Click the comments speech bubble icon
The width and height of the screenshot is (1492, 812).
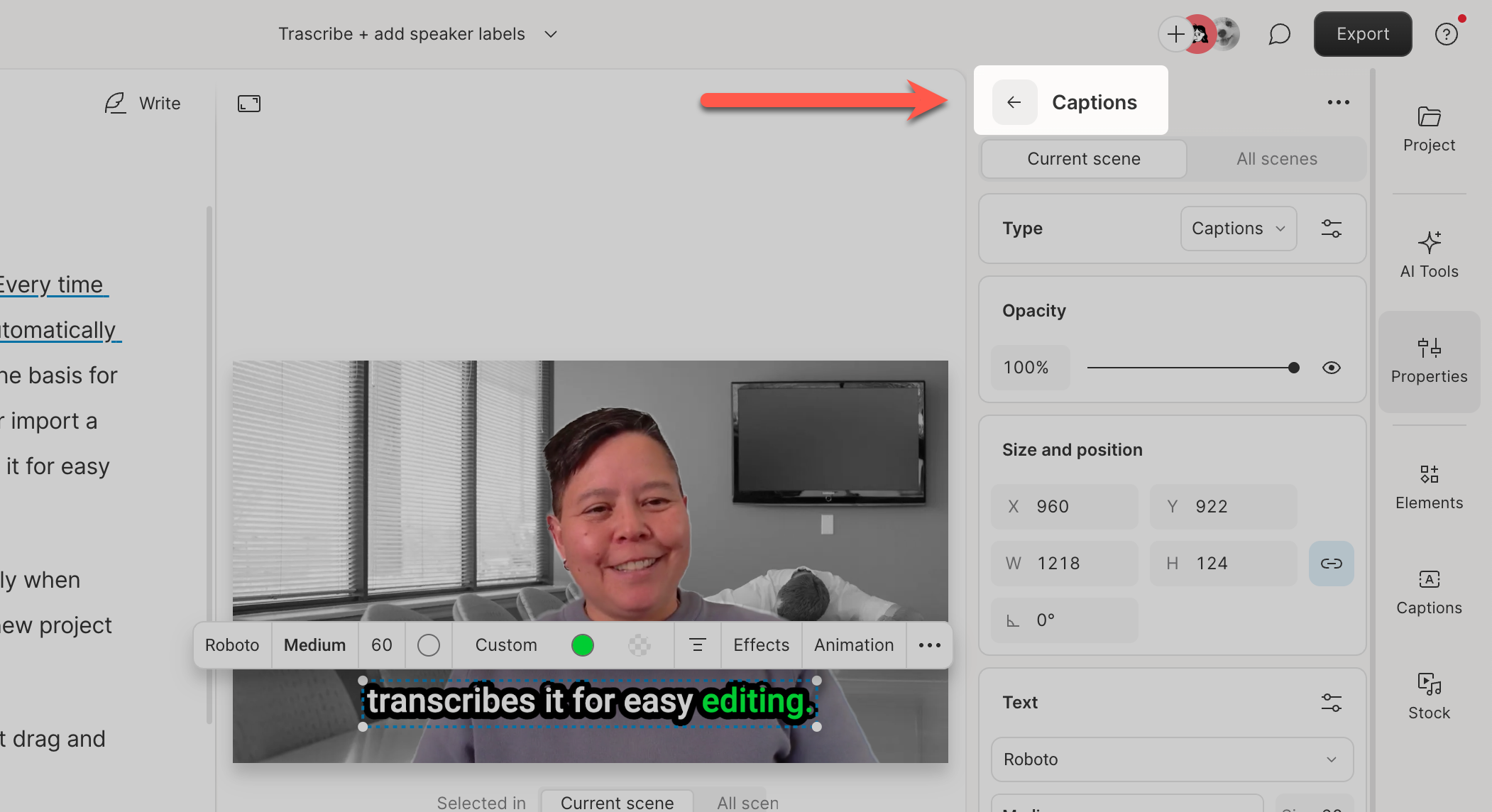(1278, 34)
